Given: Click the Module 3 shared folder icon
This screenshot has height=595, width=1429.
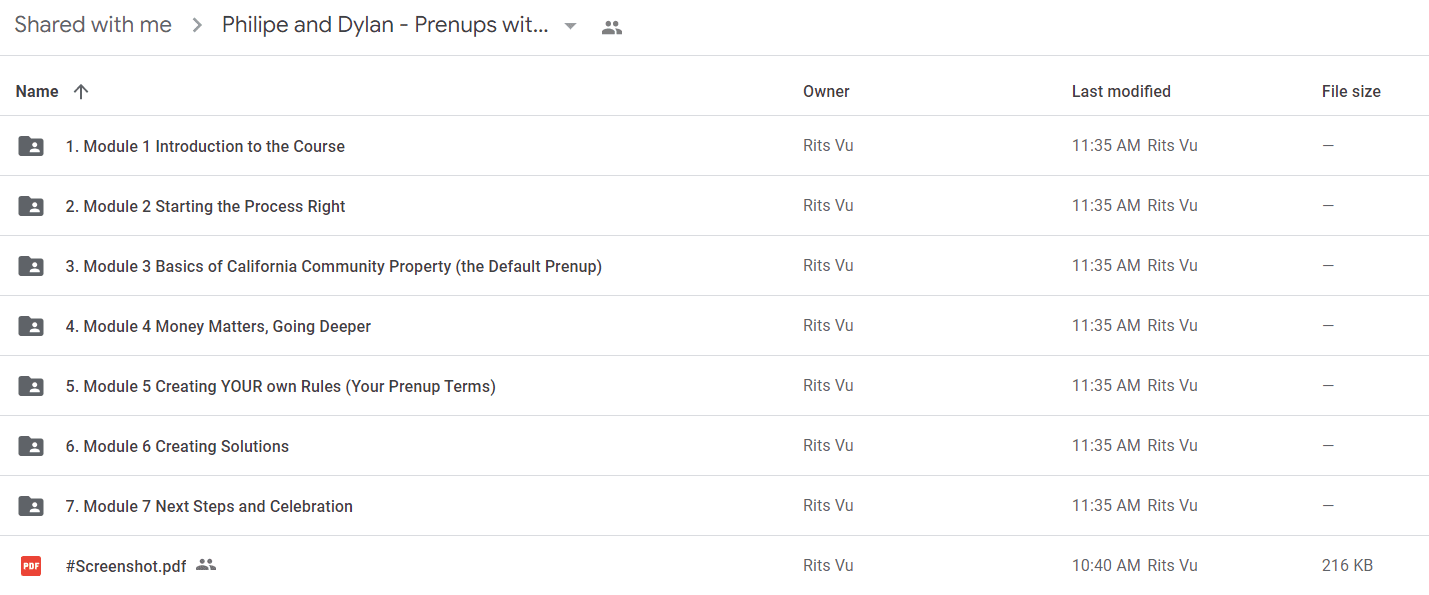Looking at the screenshot, I should (31, 266).
